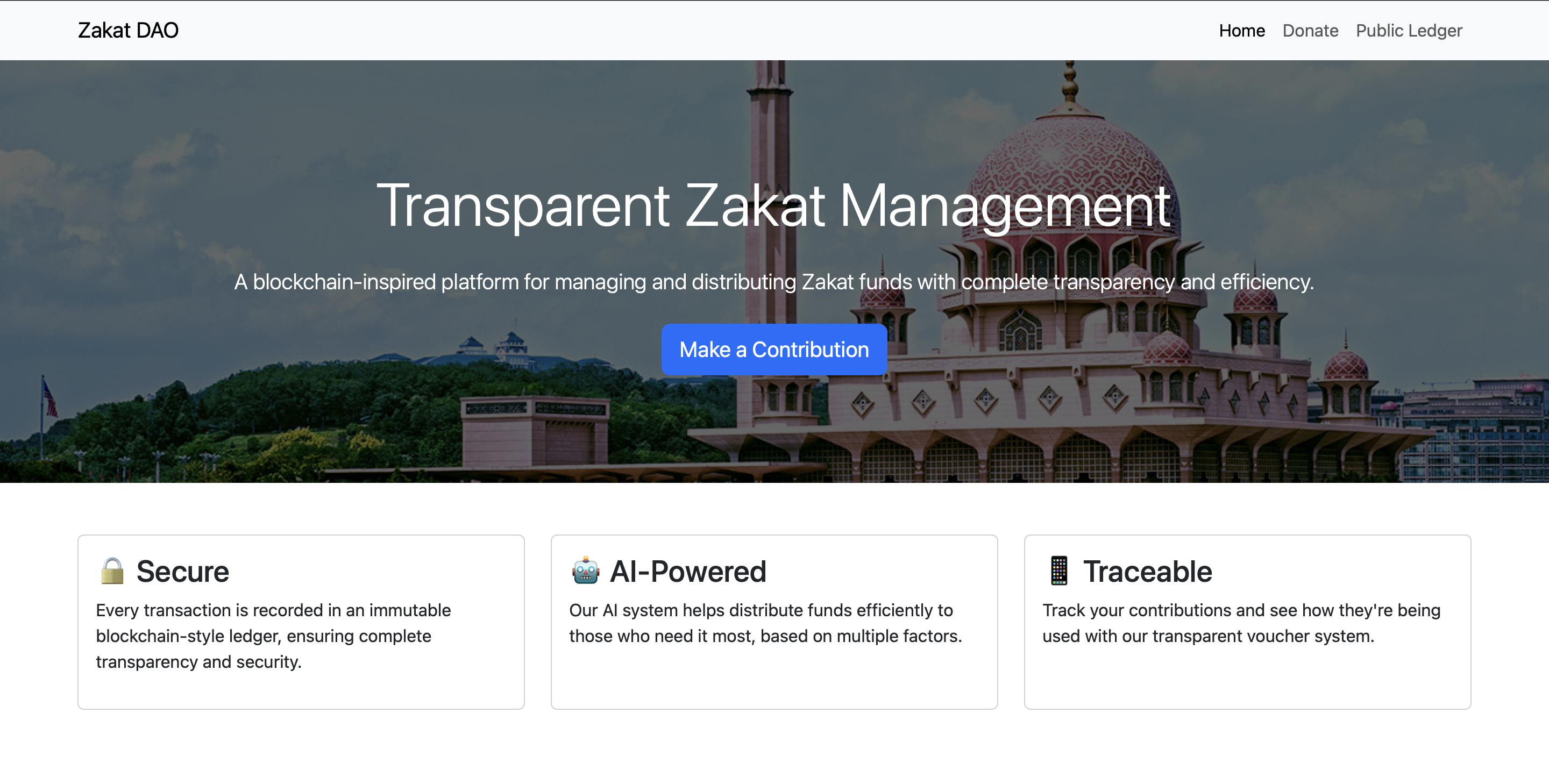Viewport: 1549px width, 784px height.
Task: Click the lock icon beside Secure
Action: [x=112, y=571]
